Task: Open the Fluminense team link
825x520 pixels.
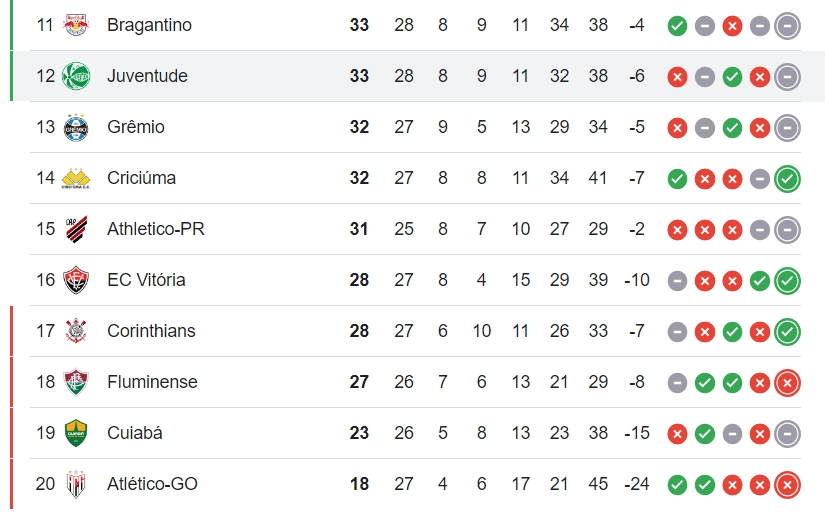Action: pyautogui.click(x=152, y=382)
